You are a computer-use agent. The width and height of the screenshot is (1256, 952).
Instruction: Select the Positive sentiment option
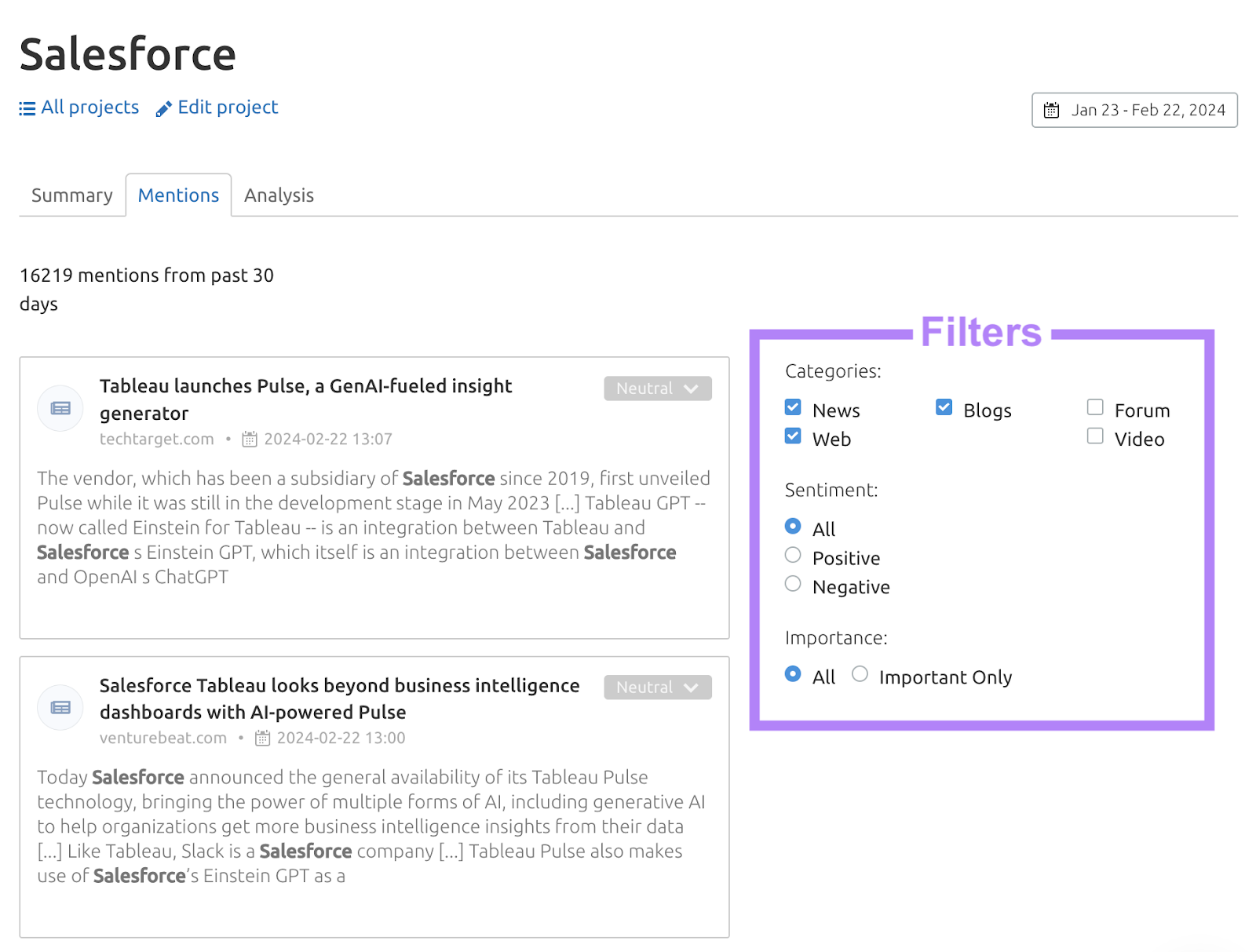tap(793, 555)
